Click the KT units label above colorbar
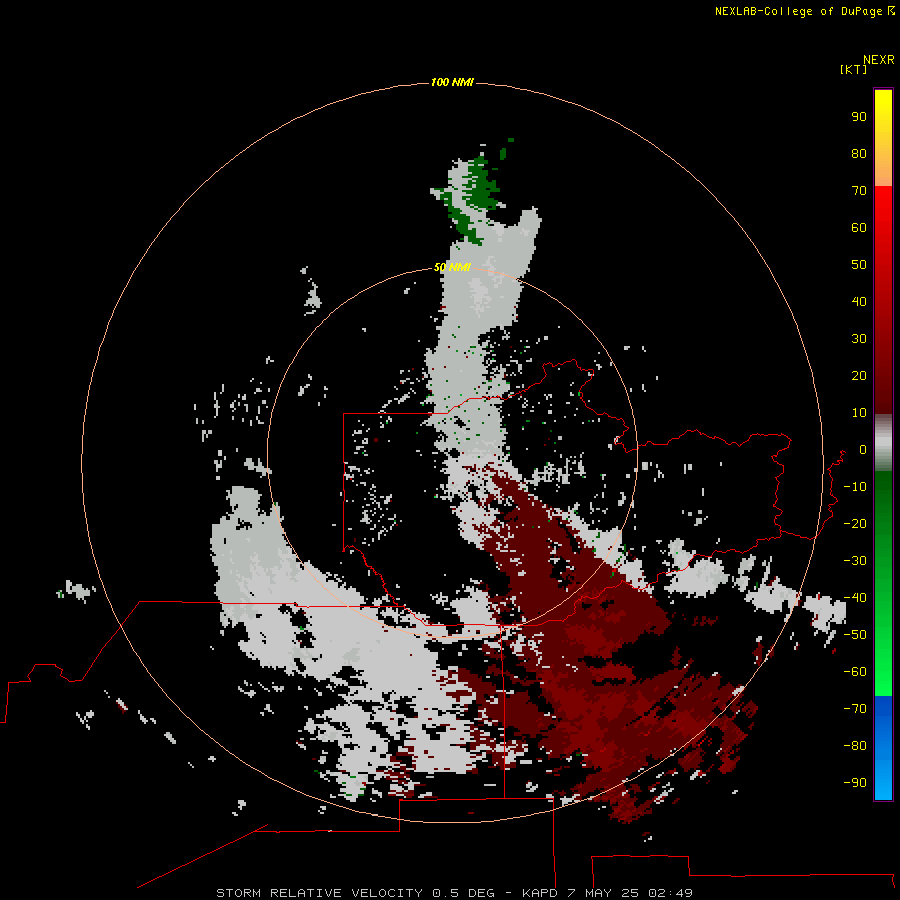900x900 pixels. [853, 69]
